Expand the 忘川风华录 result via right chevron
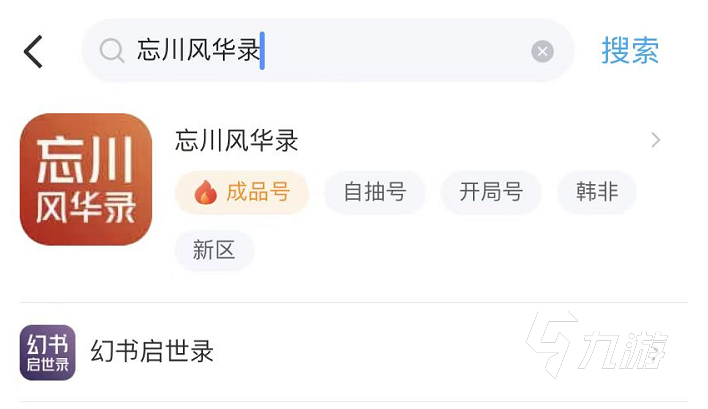Image resolution: width=708 pixels, height=409 pixels. tap(656, 140)
